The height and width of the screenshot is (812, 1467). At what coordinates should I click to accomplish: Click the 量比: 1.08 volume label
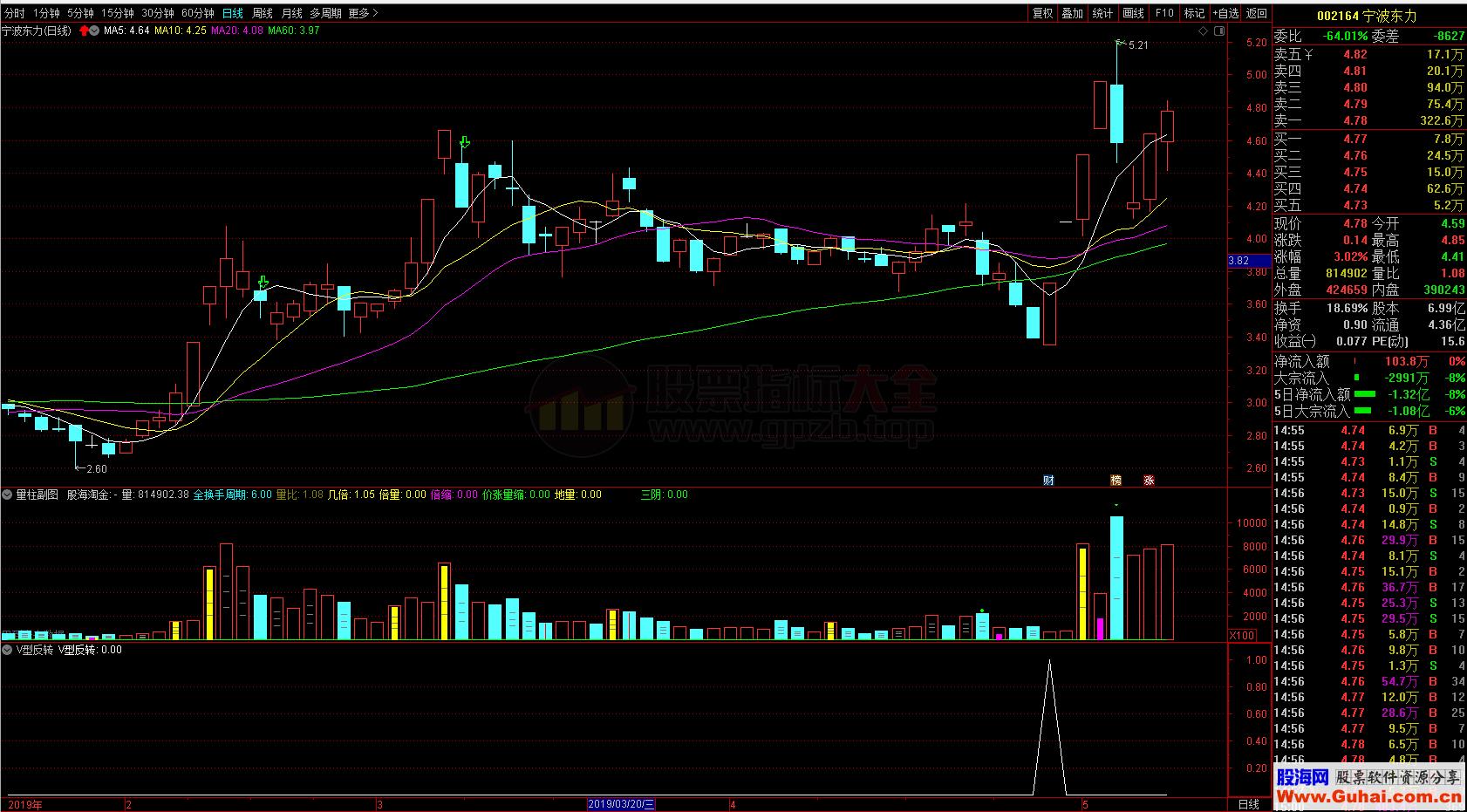[x=299, y=495]
